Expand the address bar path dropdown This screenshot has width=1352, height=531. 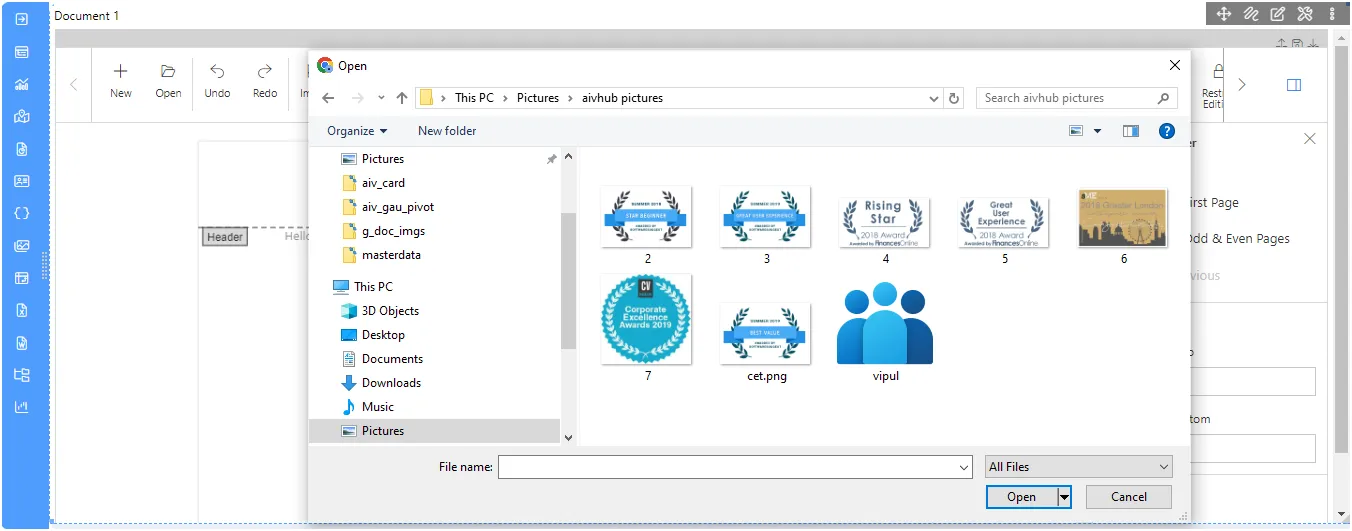click(x=934, y=98)
